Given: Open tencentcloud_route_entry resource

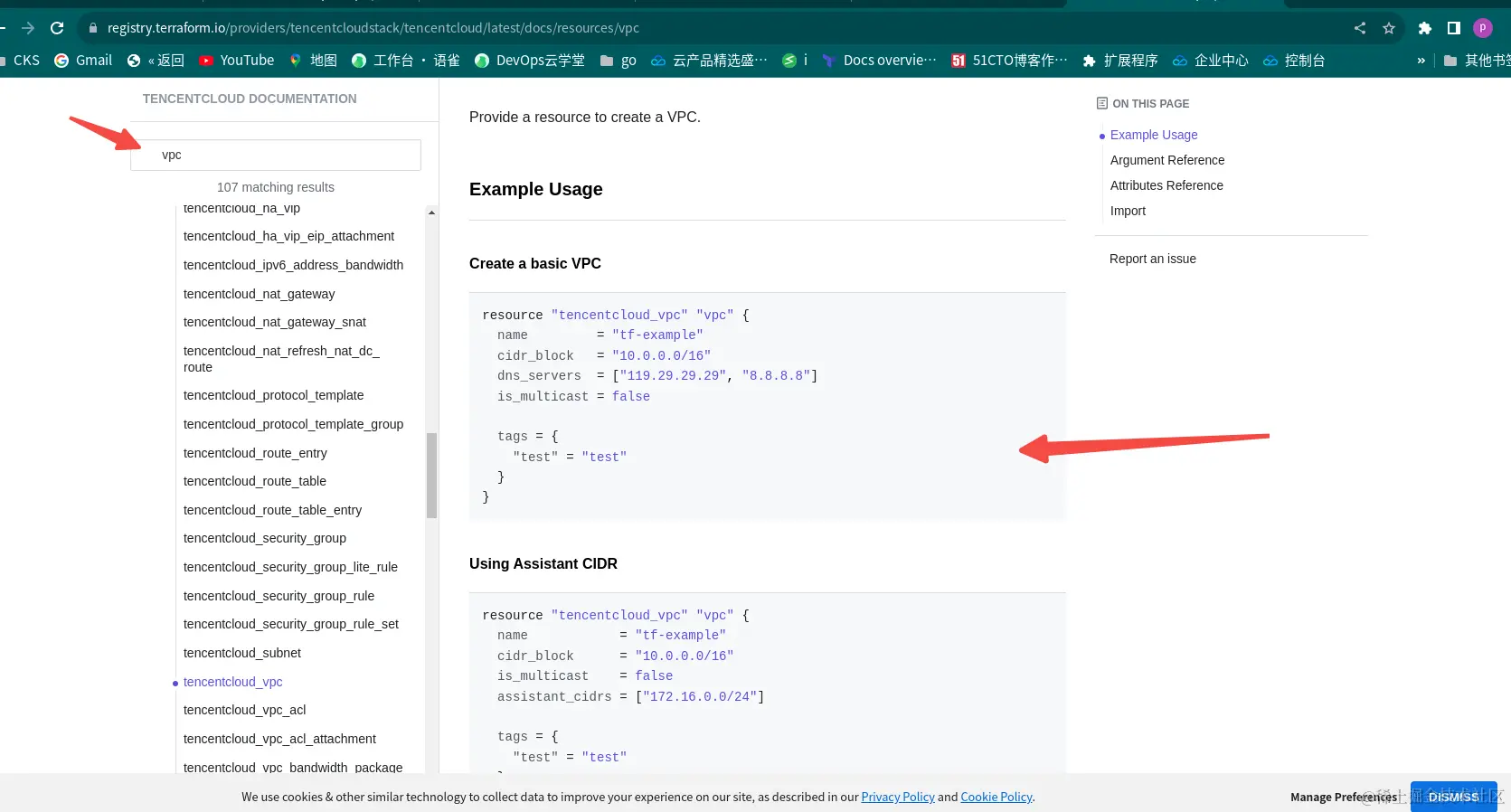Looking at the screenshot, I should click(x=255, y=453).
